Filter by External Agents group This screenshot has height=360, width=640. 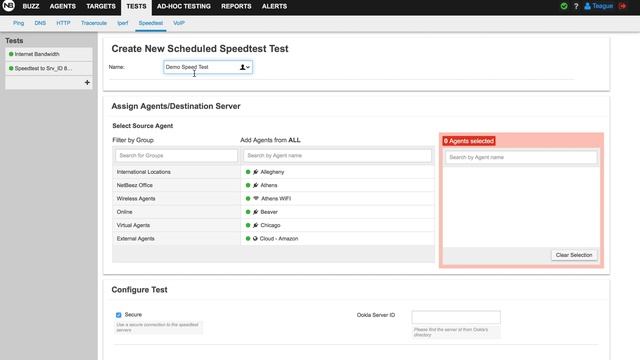click(x=176, y=239)
